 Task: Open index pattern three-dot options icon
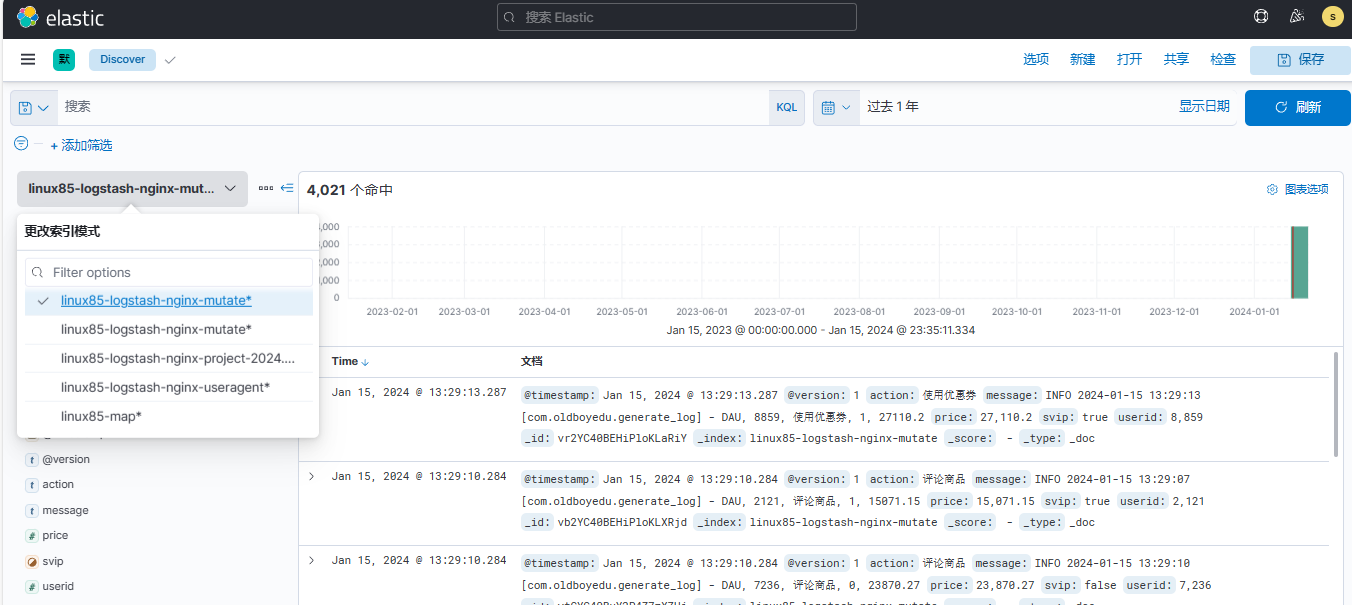tap(265, 188)
